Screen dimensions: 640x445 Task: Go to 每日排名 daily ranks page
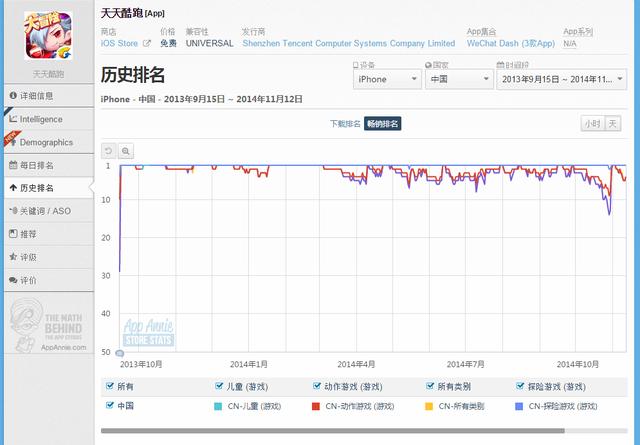point(47,165)
